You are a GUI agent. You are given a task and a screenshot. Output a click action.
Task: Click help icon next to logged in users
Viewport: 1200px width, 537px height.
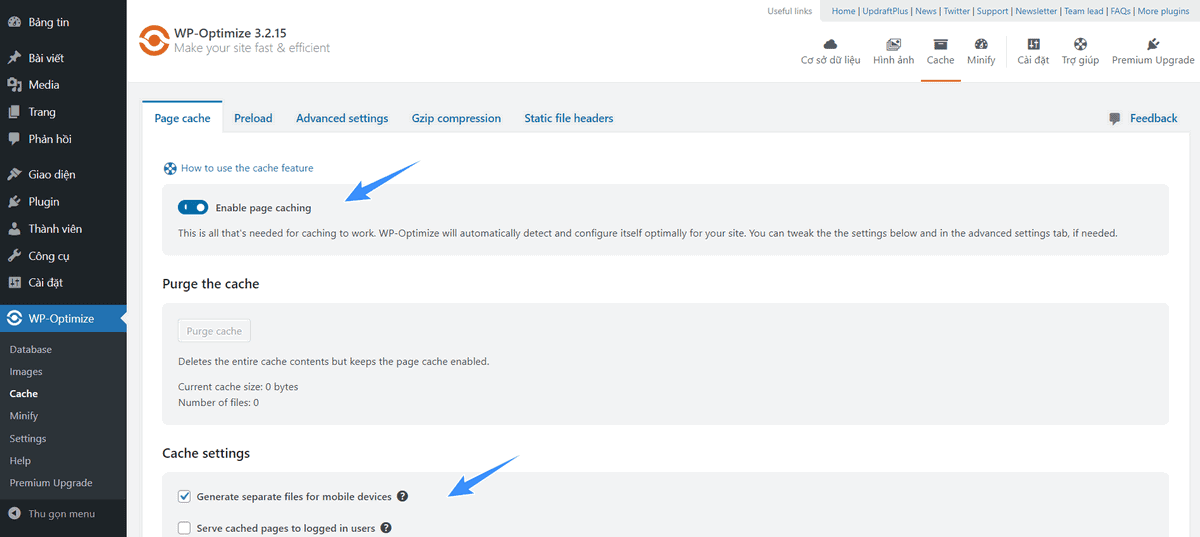pyautogui.click(x=386, y=527)
